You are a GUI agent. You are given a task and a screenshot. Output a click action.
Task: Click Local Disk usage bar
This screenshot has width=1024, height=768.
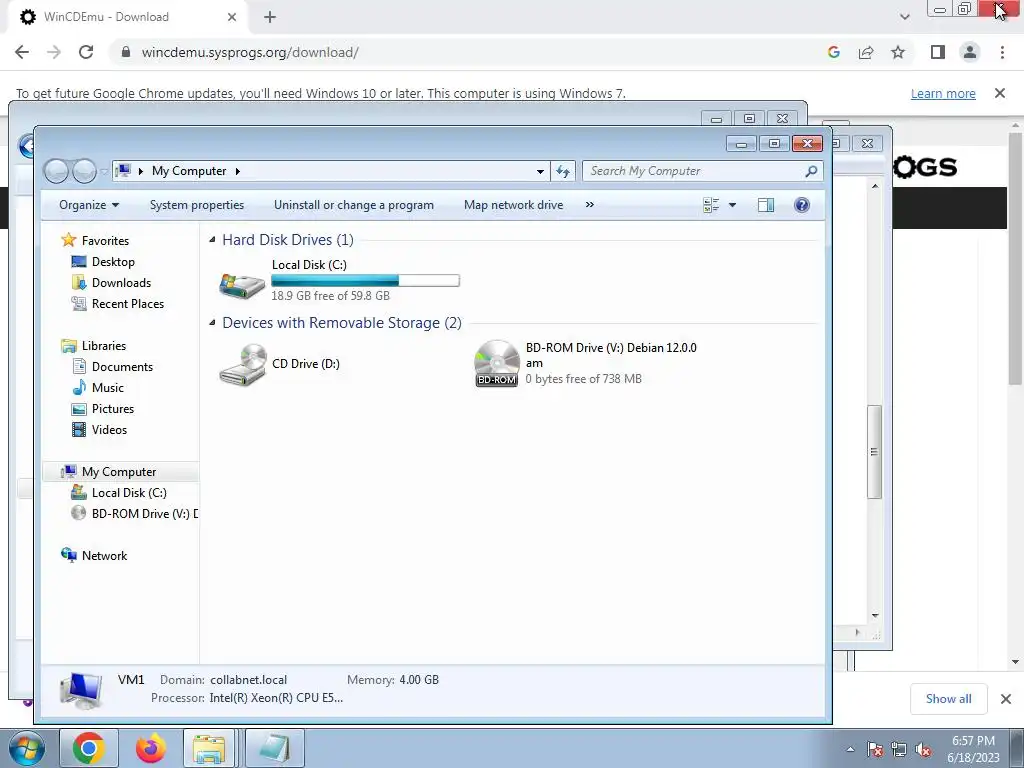click(365, 281)
